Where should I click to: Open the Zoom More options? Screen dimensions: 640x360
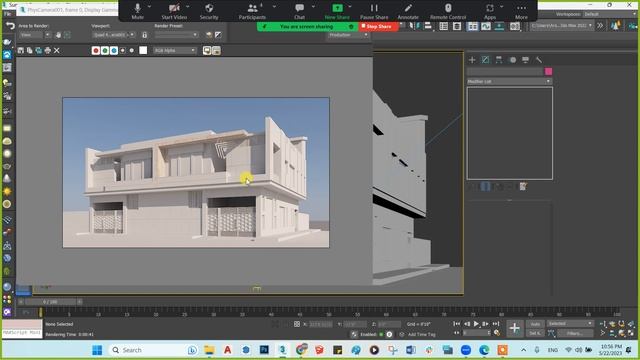521,11
